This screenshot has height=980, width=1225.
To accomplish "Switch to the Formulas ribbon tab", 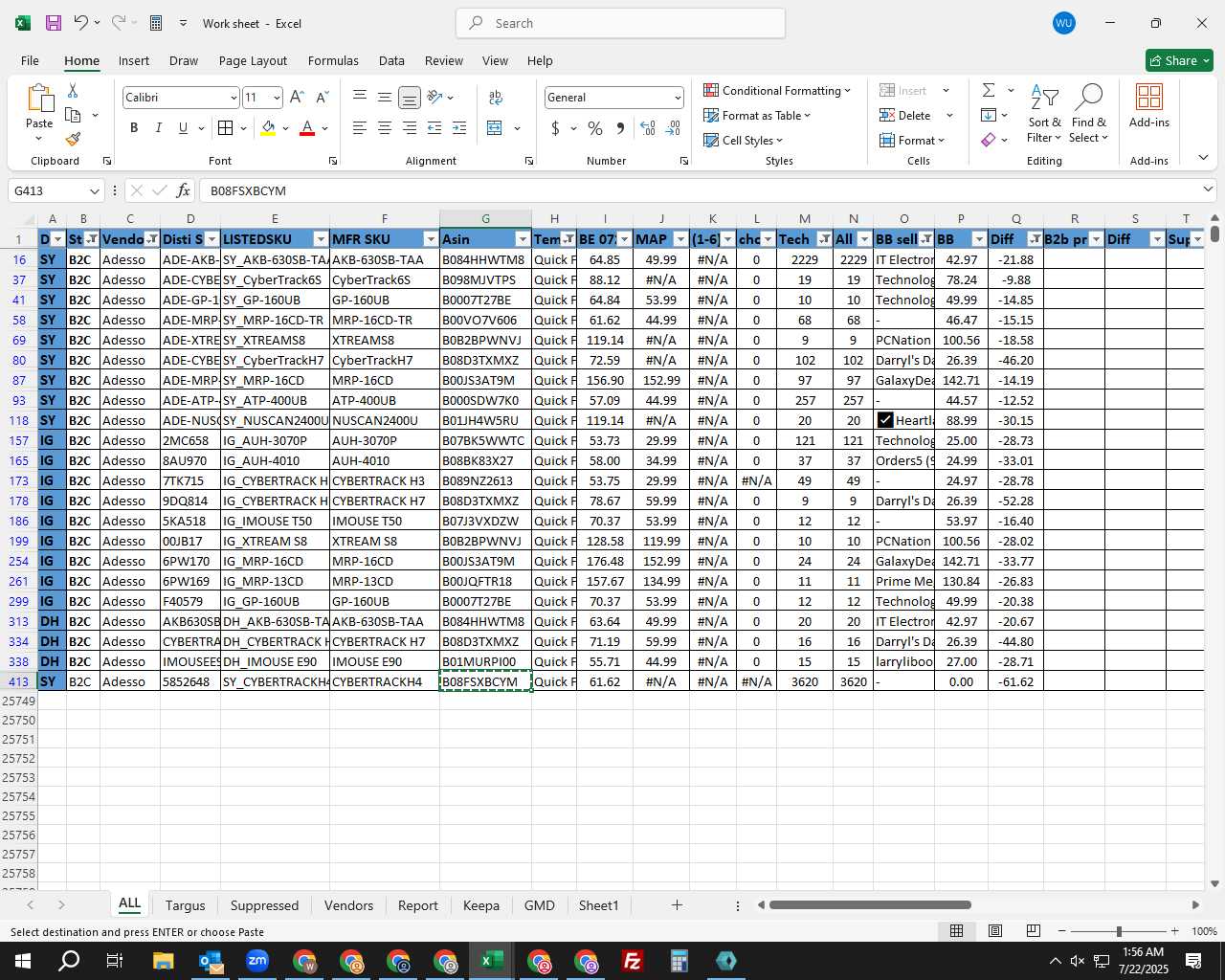I will click(x=333, y=60).
